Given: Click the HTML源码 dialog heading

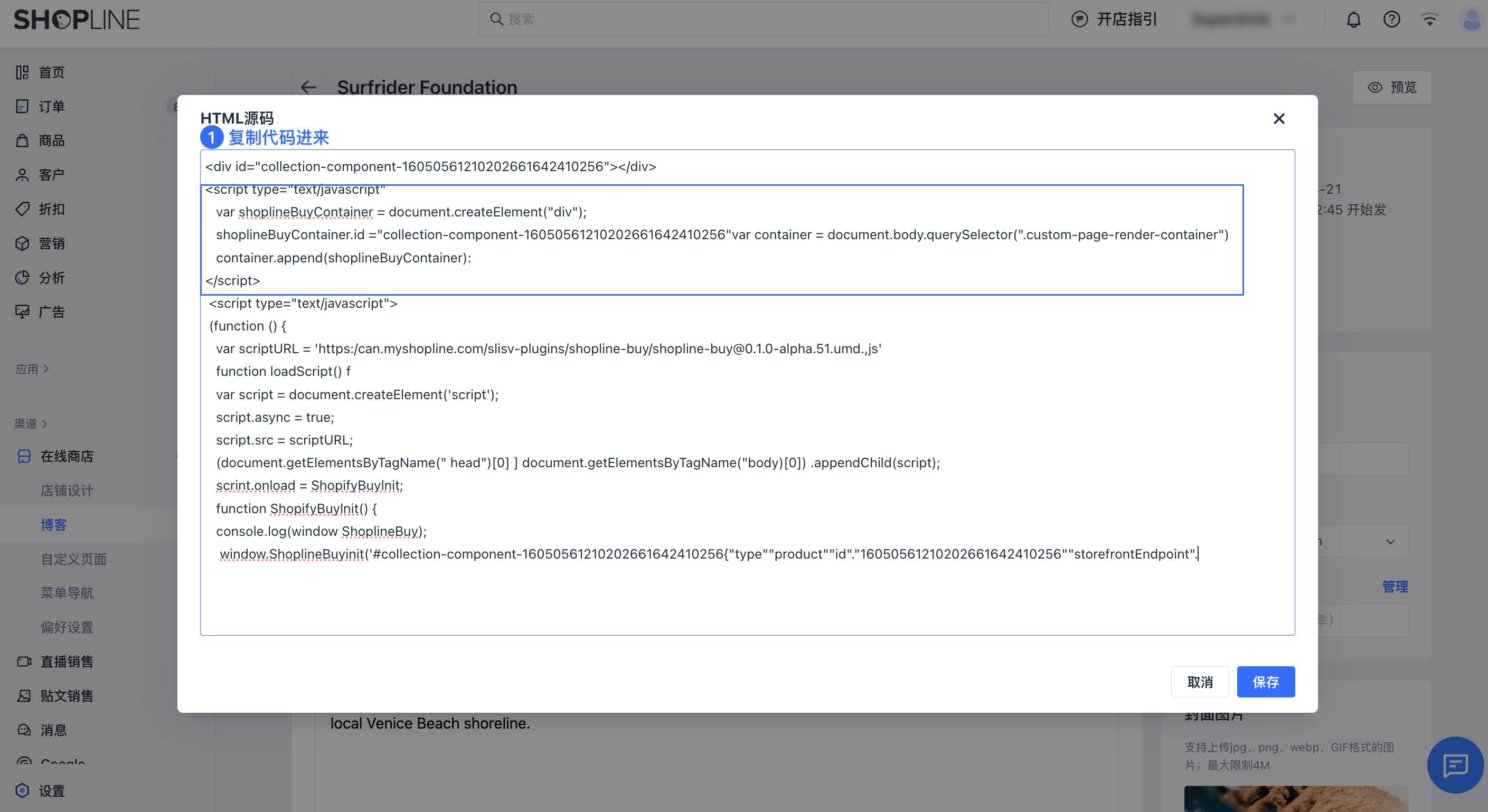Looking at the screenshot, I should click(237, 118).
